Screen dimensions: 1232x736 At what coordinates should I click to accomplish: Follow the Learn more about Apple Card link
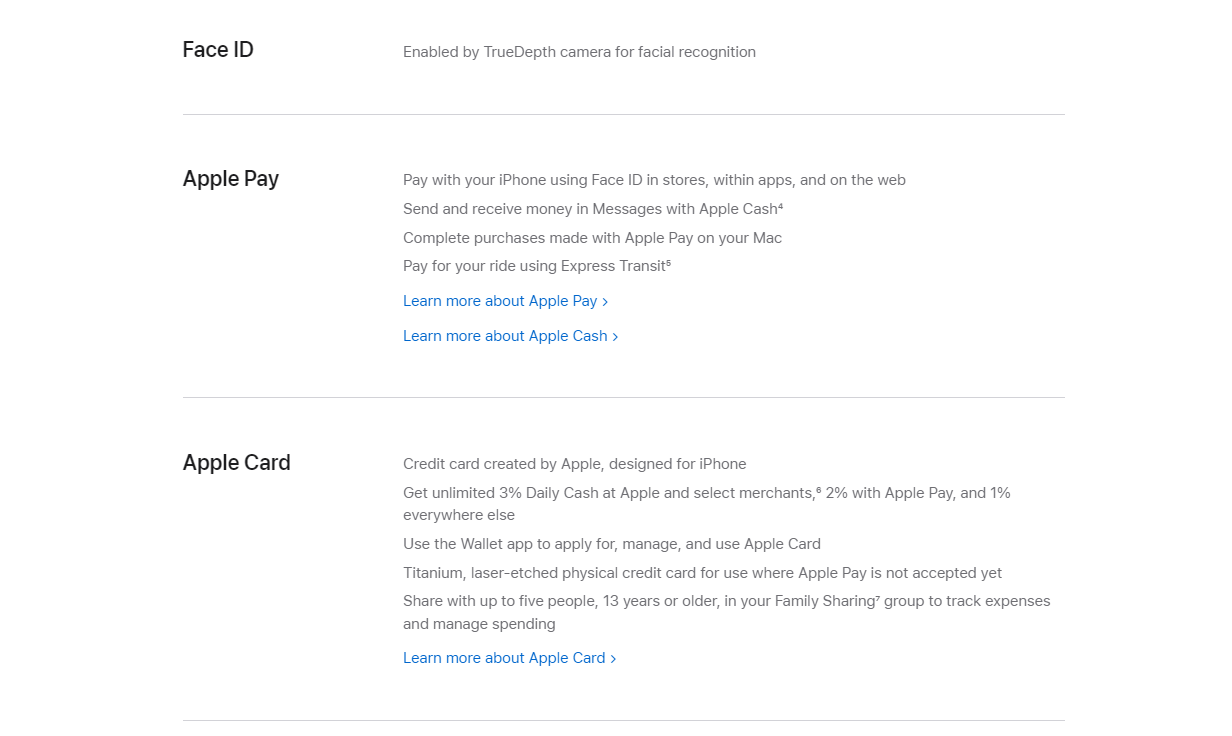(509, 658)
